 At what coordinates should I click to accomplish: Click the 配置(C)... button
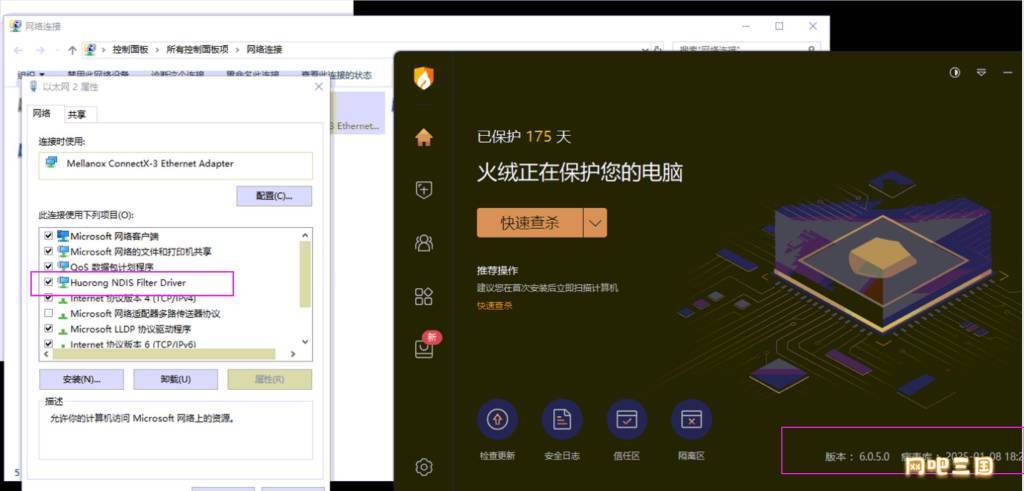coord(274,196)
